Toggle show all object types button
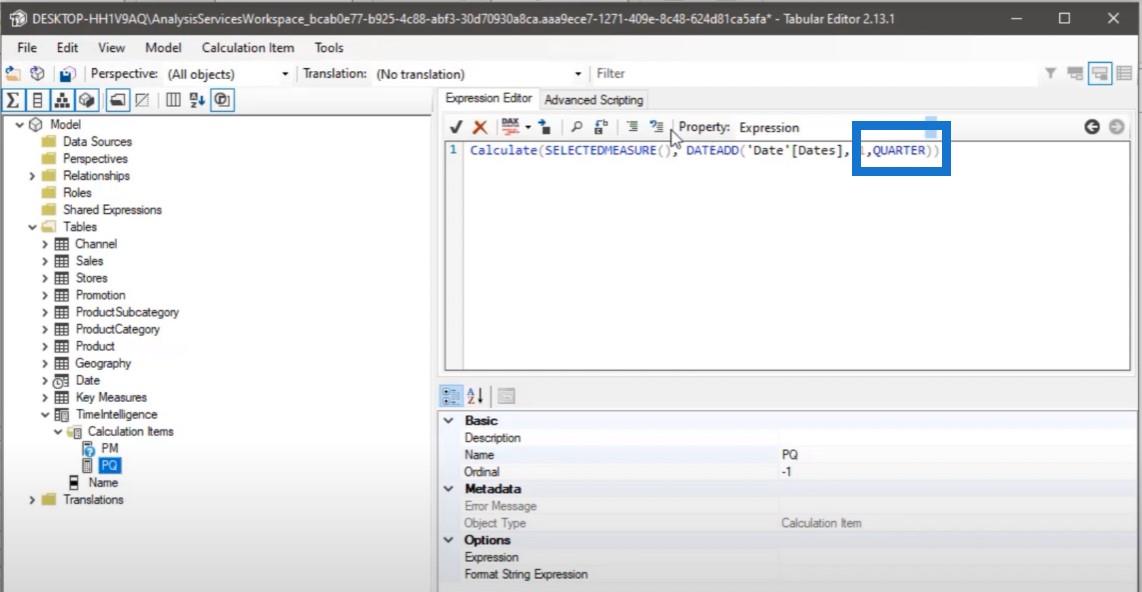Viewport: 1142px width, 592px height. (221, 100)
